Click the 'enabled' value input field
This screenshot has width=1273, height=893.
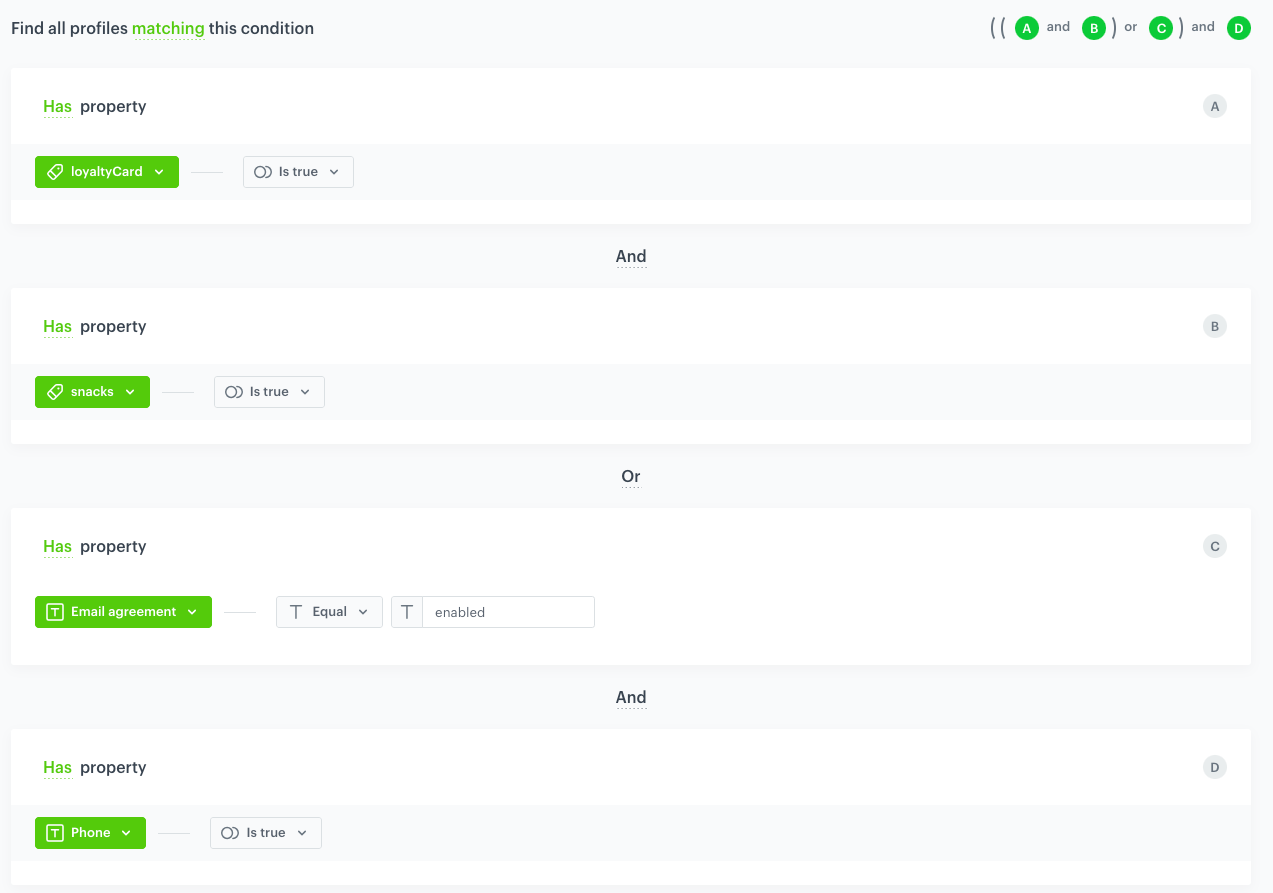point(508,612)
